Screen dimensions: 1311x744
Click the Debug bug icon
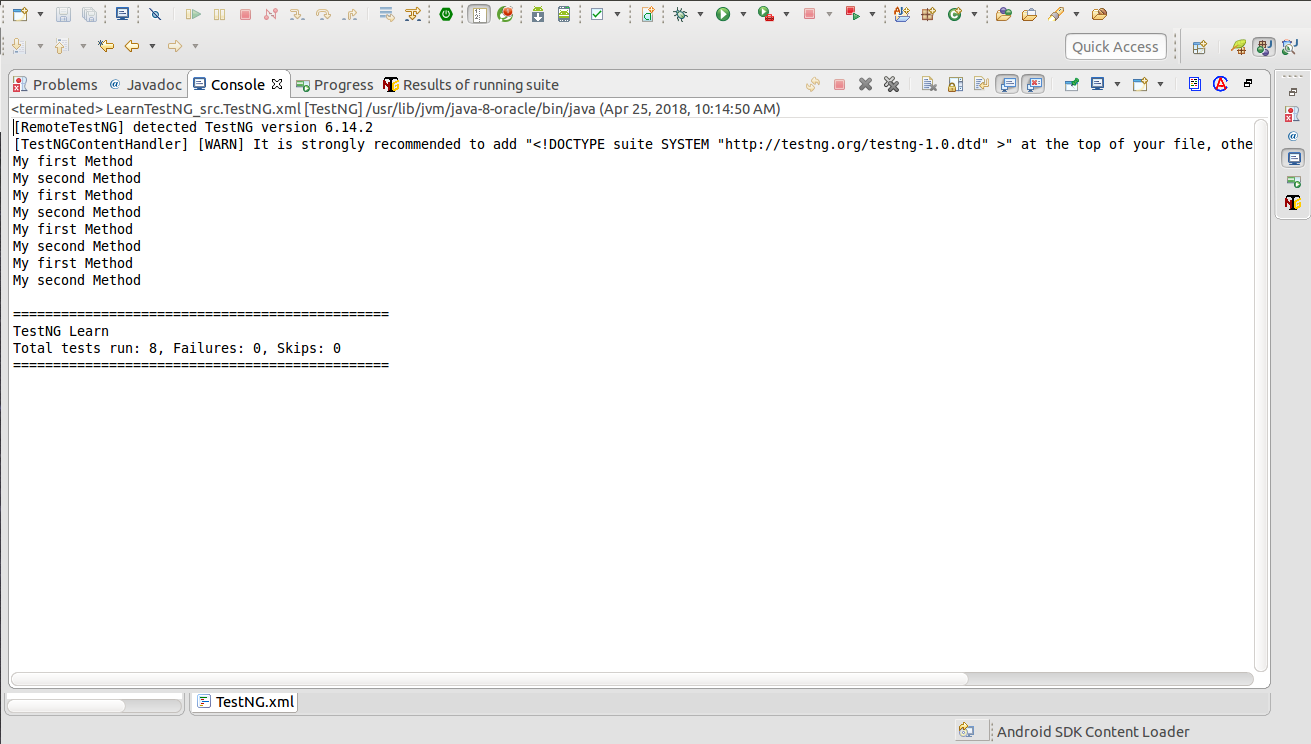[x=681, y=14]
